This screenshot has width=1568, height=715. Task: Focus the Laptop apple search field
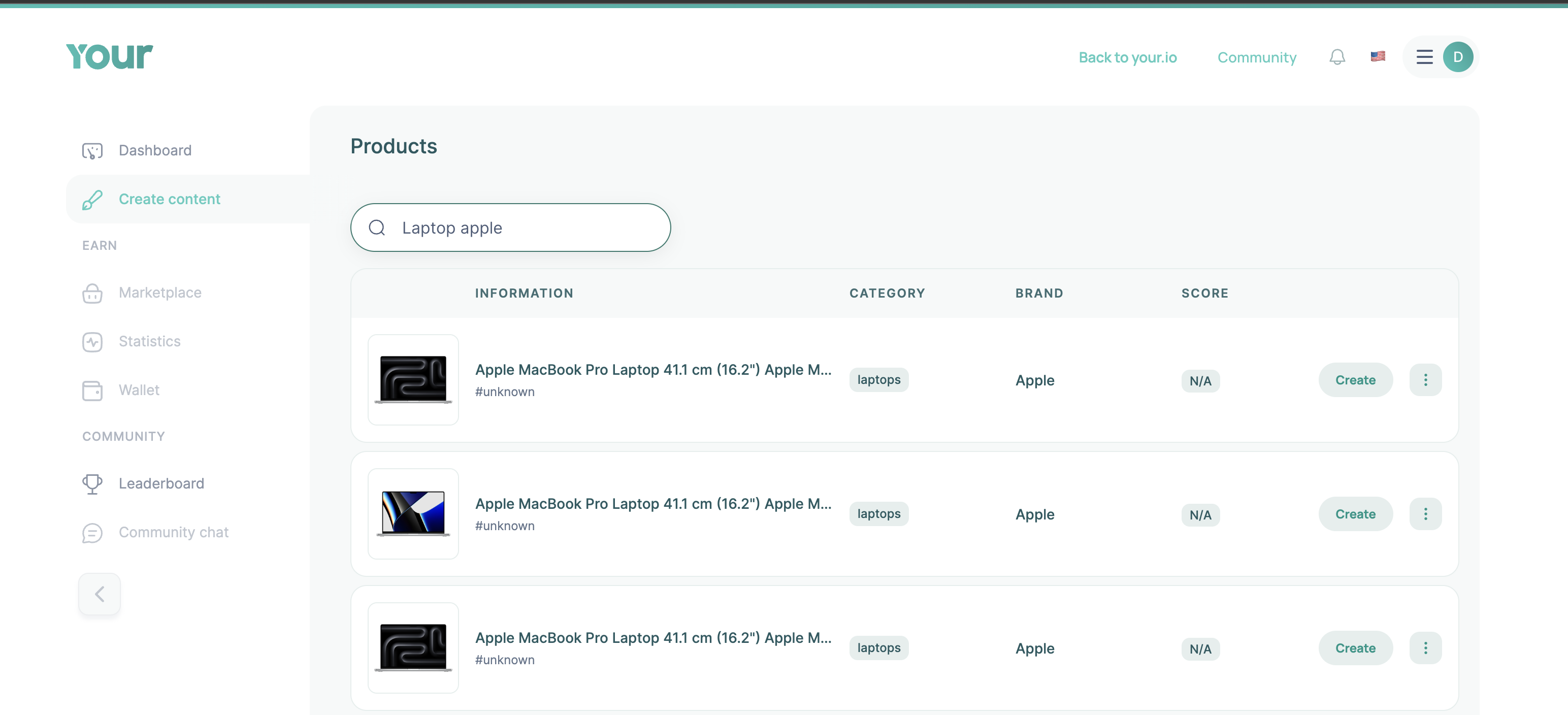click(511, 227)
